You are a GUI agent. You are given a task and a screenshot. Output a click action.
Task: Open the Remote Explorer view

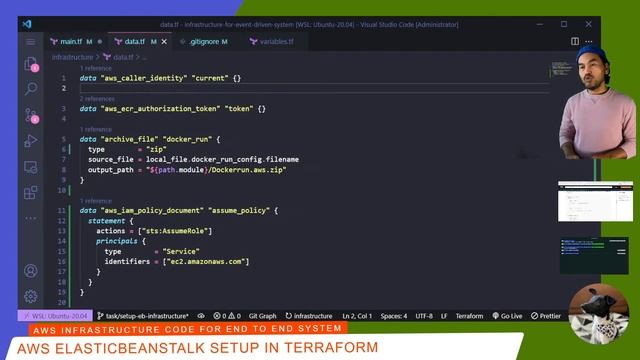click(x=31, y=167)
